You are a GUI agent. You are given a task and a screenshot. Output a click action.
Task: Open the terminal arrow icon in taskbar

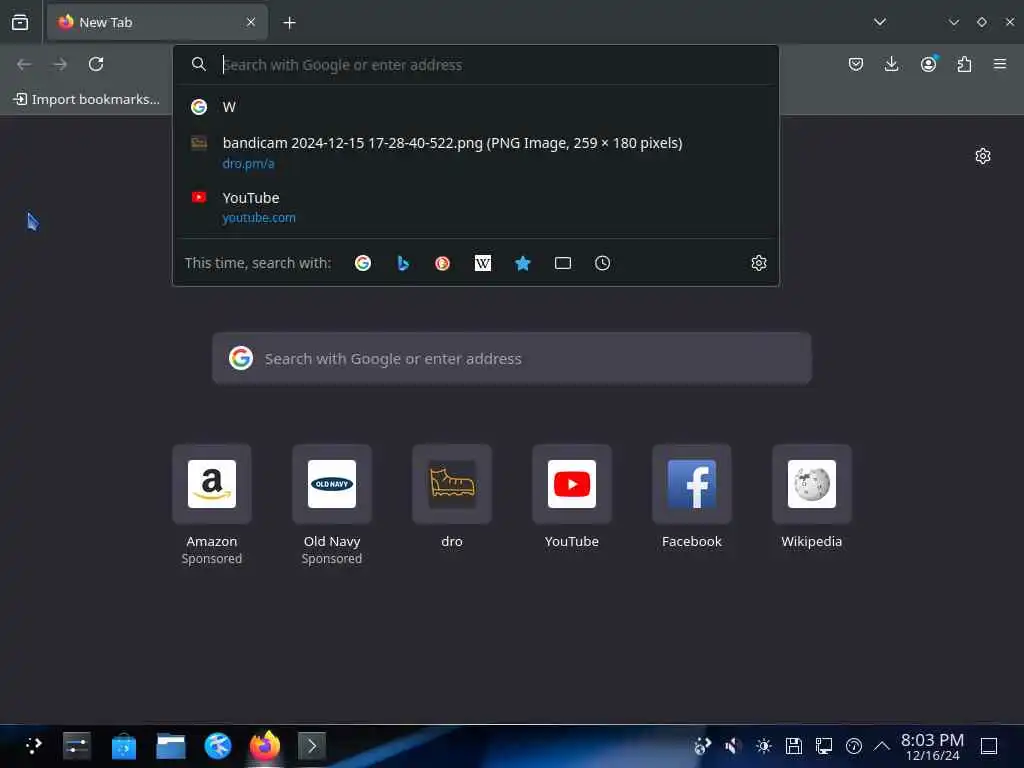(x=312, y=746)
